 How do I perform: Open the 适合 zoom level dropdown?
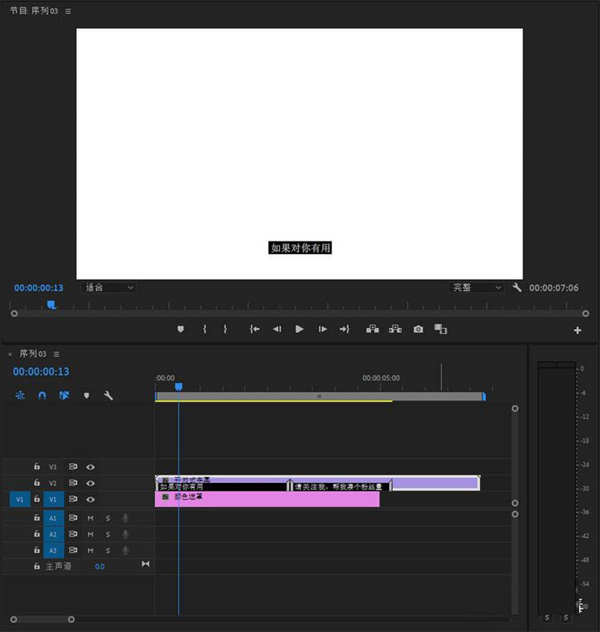[108, 287]
